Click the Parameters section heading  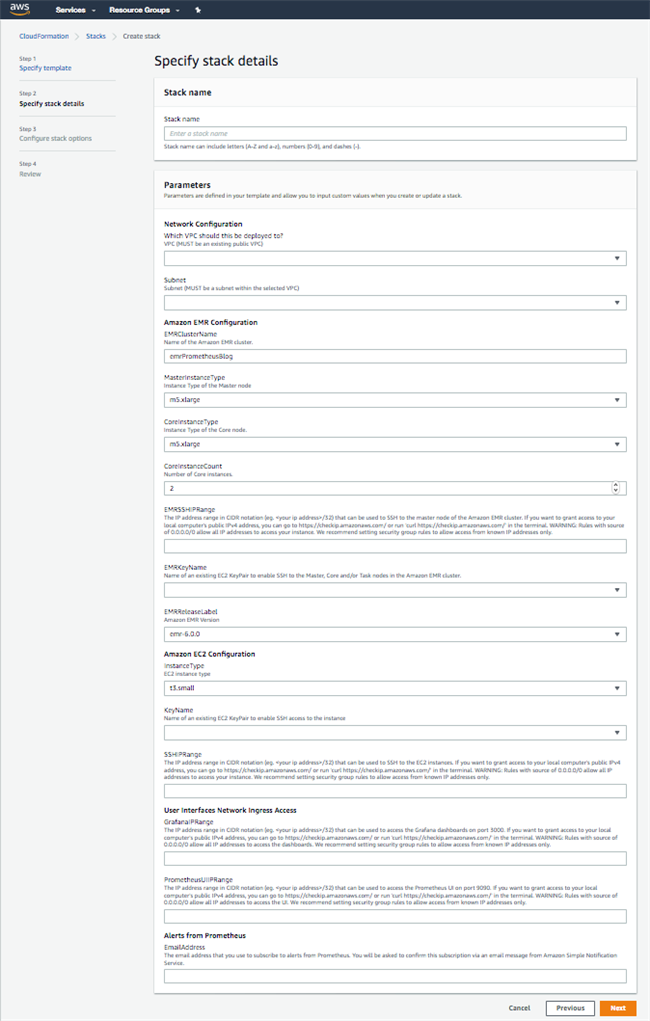point(187,185)
